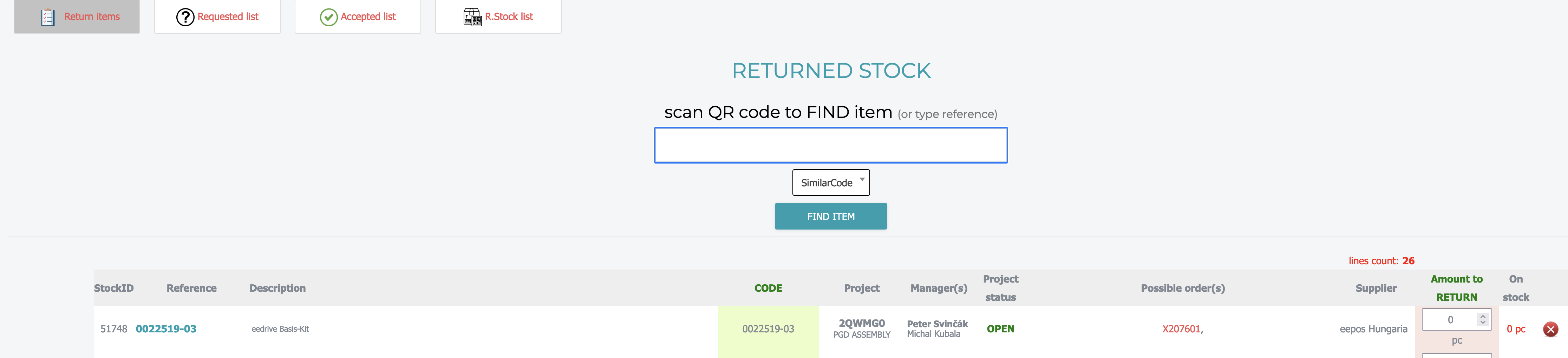Click the highlighted code cell 0022519-03
The width and height of the screenshot is (1568, 358).
click(x=767, y=329)
